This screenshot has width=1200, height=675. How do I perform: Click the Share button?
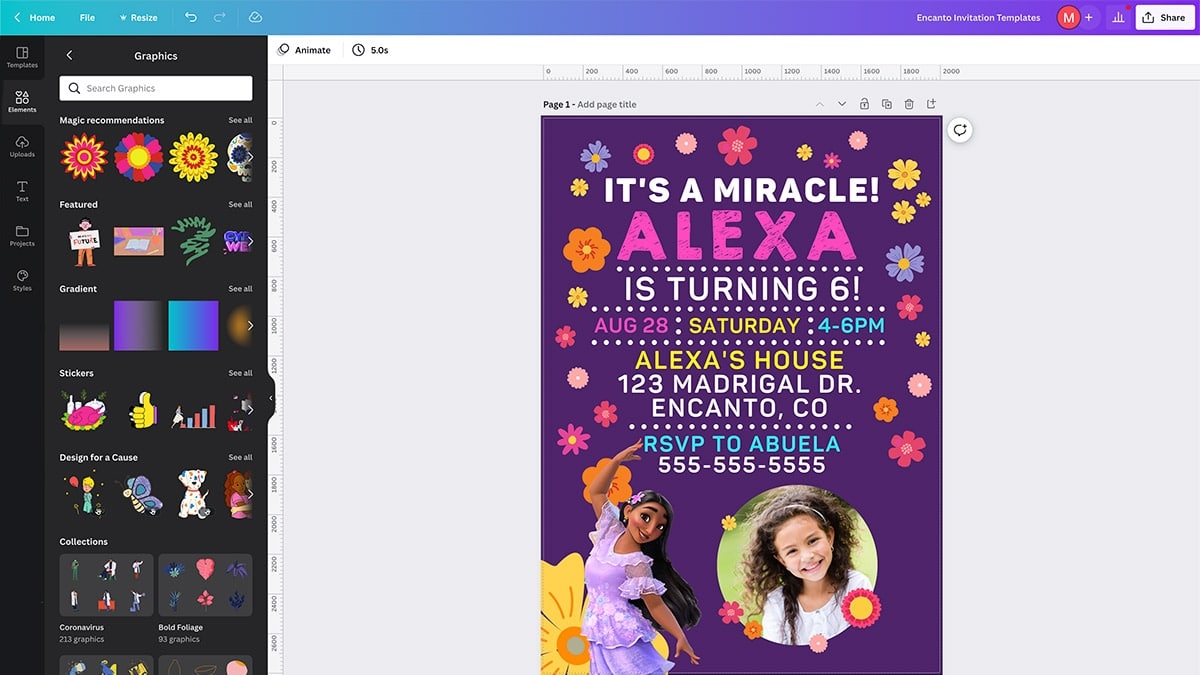click(1164, 17)
